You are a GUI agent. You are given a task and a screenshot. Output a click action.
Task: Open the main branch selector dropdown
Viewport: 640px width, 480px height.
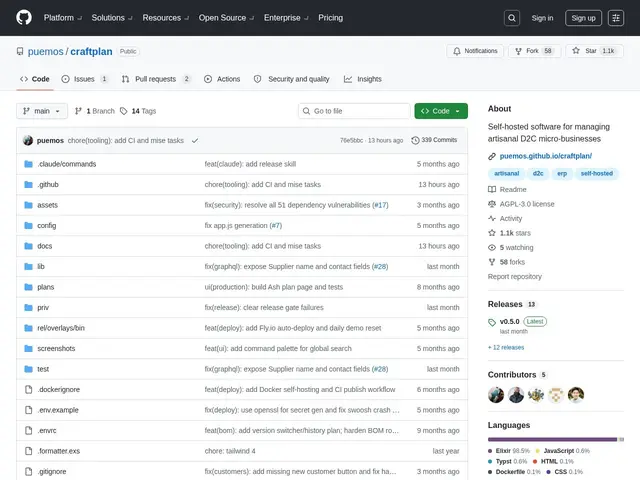point(42,111)
